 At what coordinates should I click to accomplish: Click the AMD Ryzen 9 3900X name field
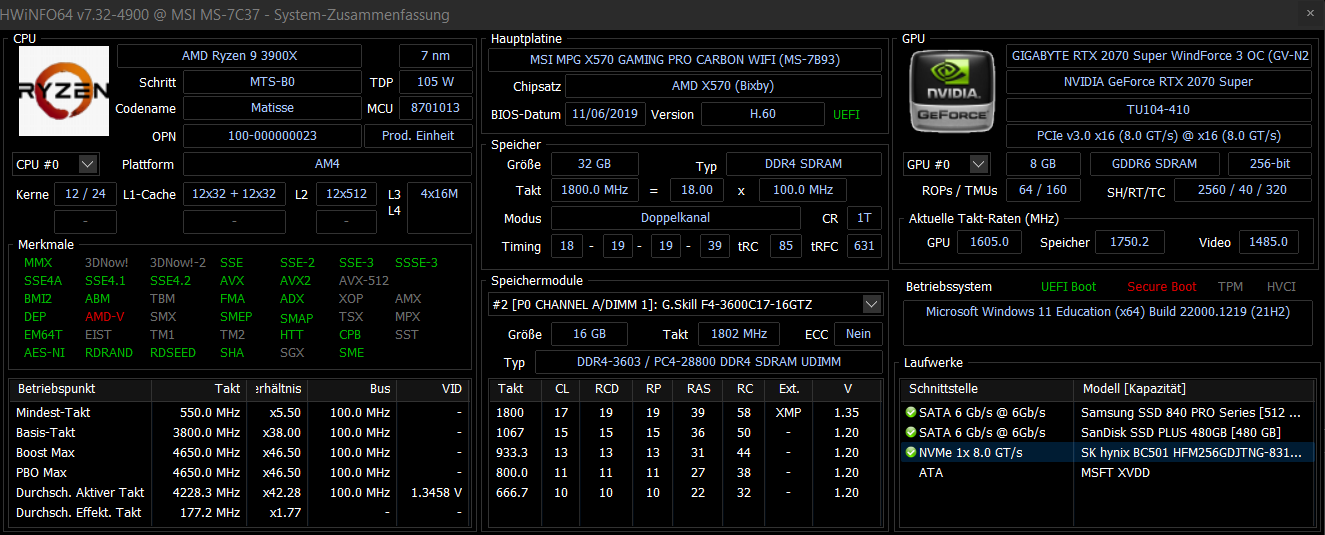pyautogui.click(x=254, y=55)
